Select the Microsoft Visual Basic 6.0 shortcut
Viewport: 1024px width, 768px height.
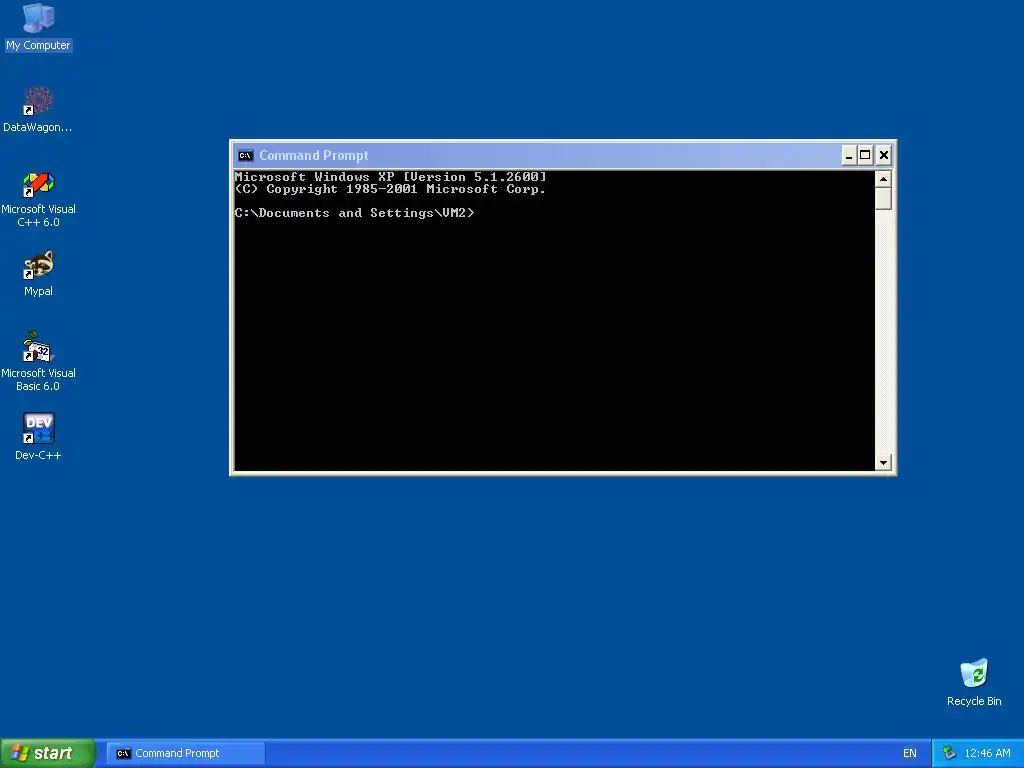tap(38, 362)
